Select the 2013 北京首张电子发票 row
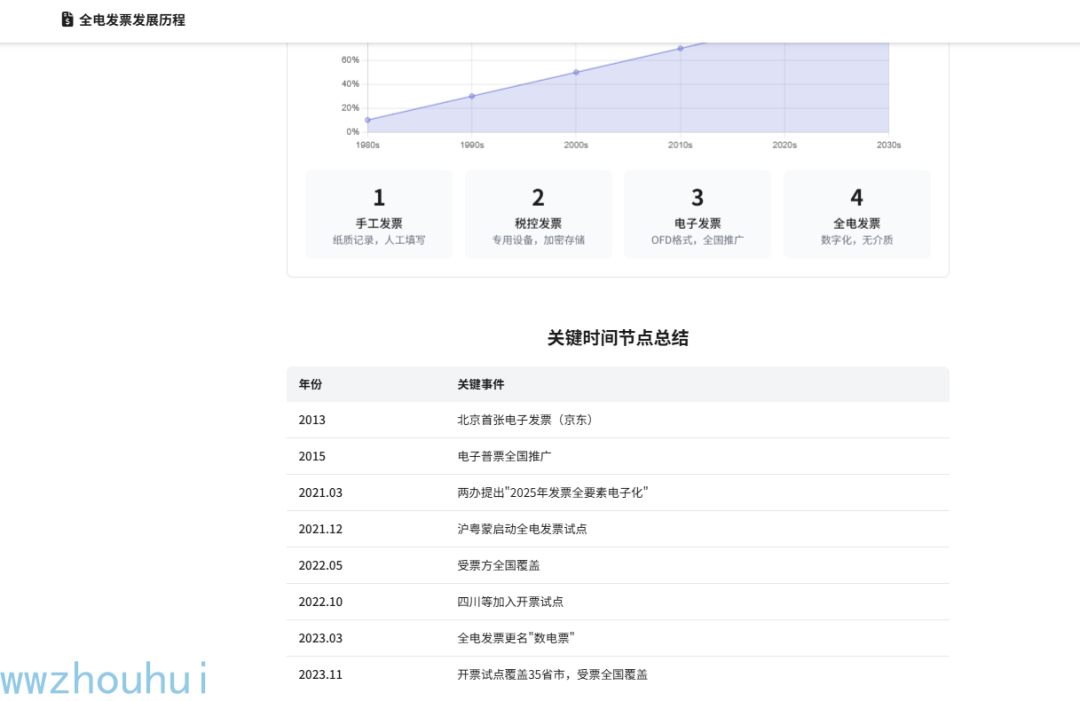The image size is (1080, 701). coord(618,420)
